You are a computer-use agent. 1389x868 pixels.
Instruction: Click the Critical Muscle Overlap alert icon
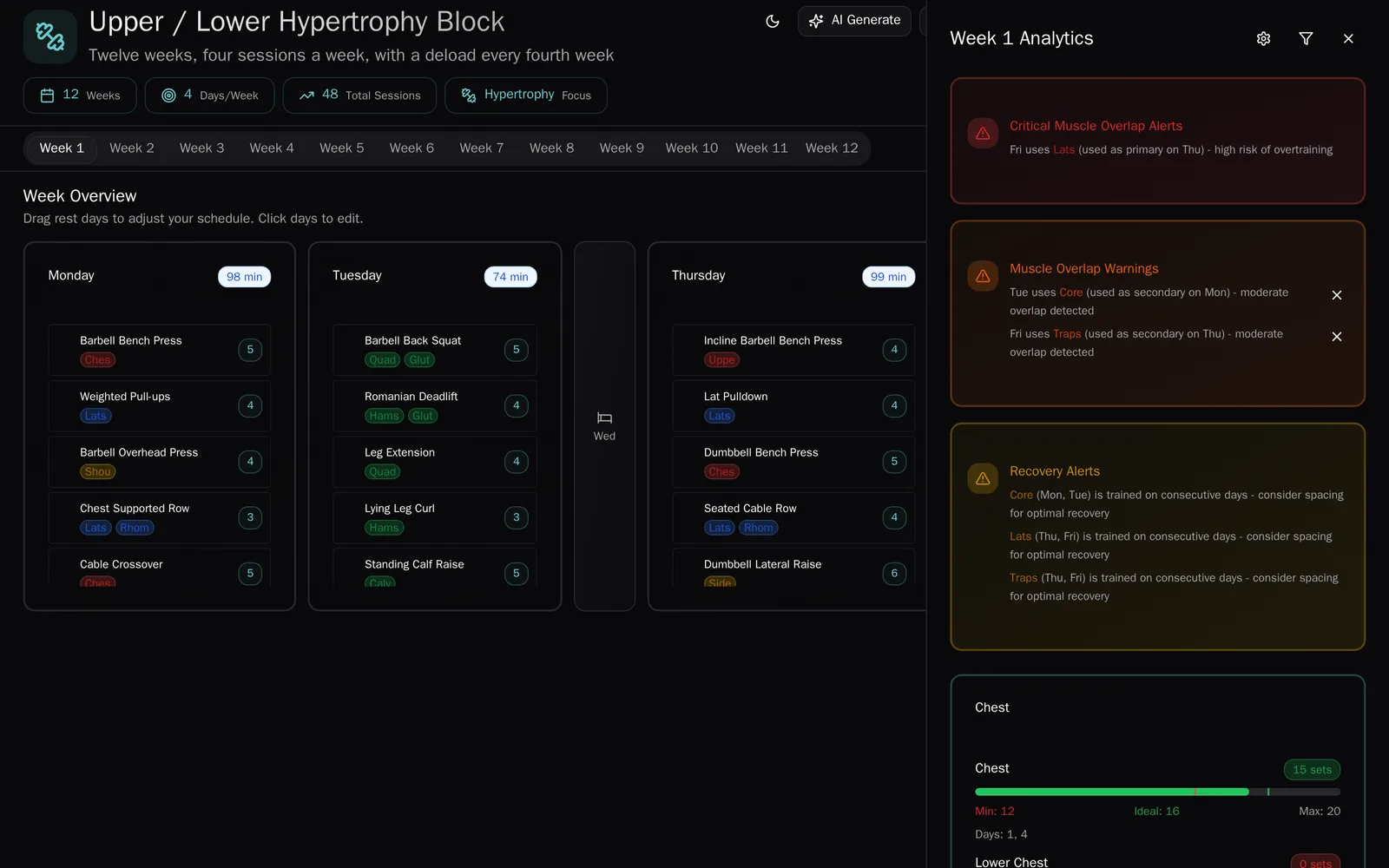pos(983,134)
